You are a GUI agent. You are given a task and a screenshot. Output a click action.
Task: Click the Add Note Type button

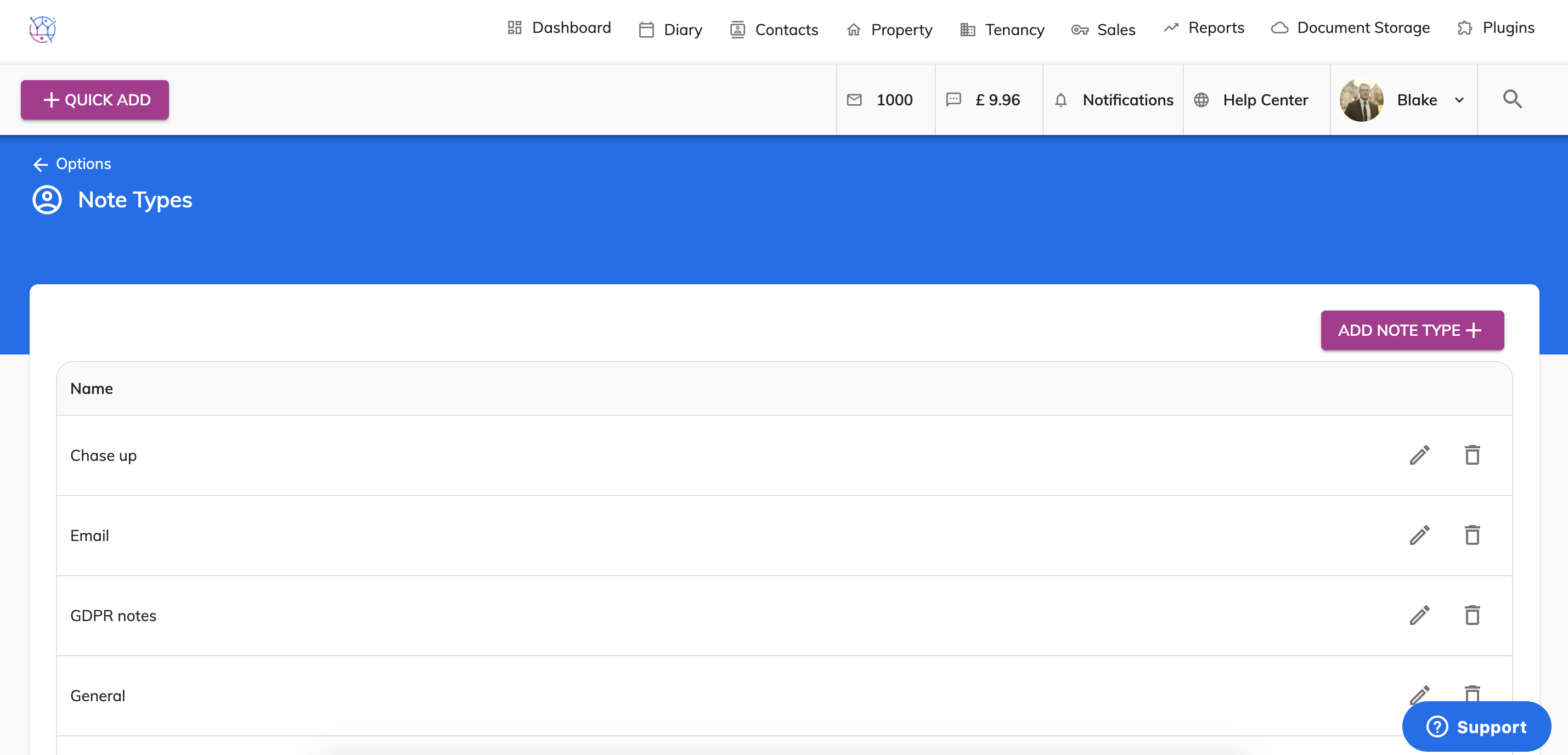point(1412,330)
